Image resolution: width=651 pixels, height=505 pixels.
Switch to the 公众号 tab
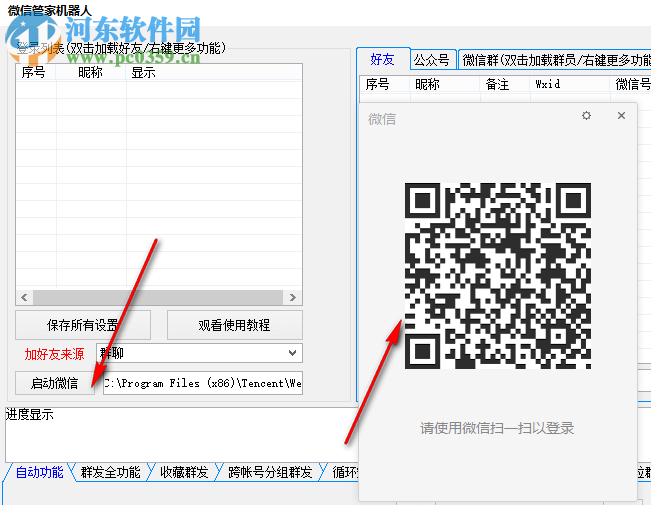point(432,60)
